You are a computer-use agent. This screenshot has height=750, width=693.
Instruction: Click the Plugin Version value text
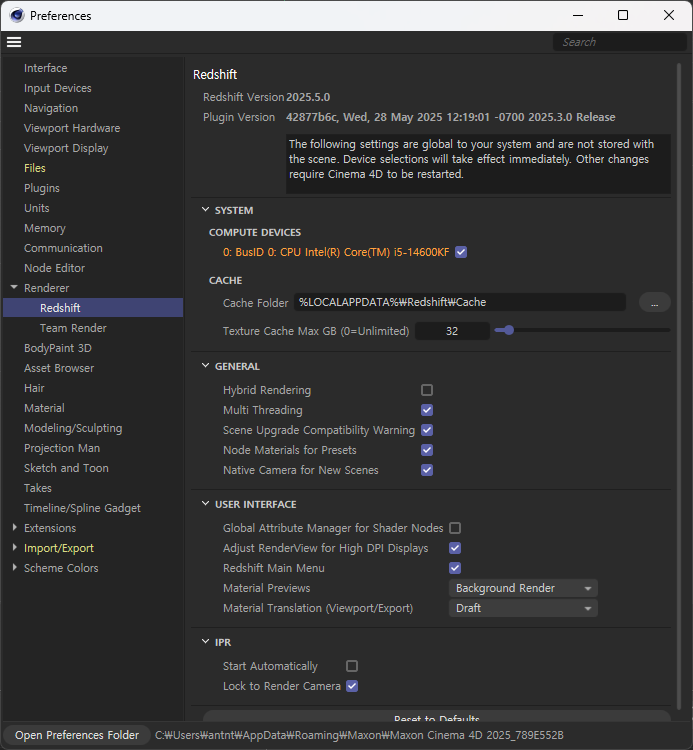pyautogui.click(x=451, y=117)
